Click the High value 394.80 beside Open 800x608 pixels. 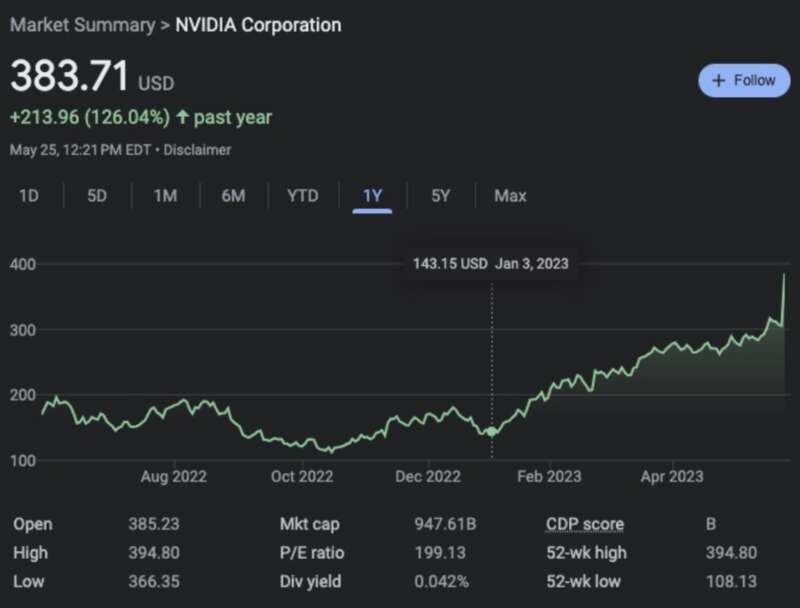[154, 552]
